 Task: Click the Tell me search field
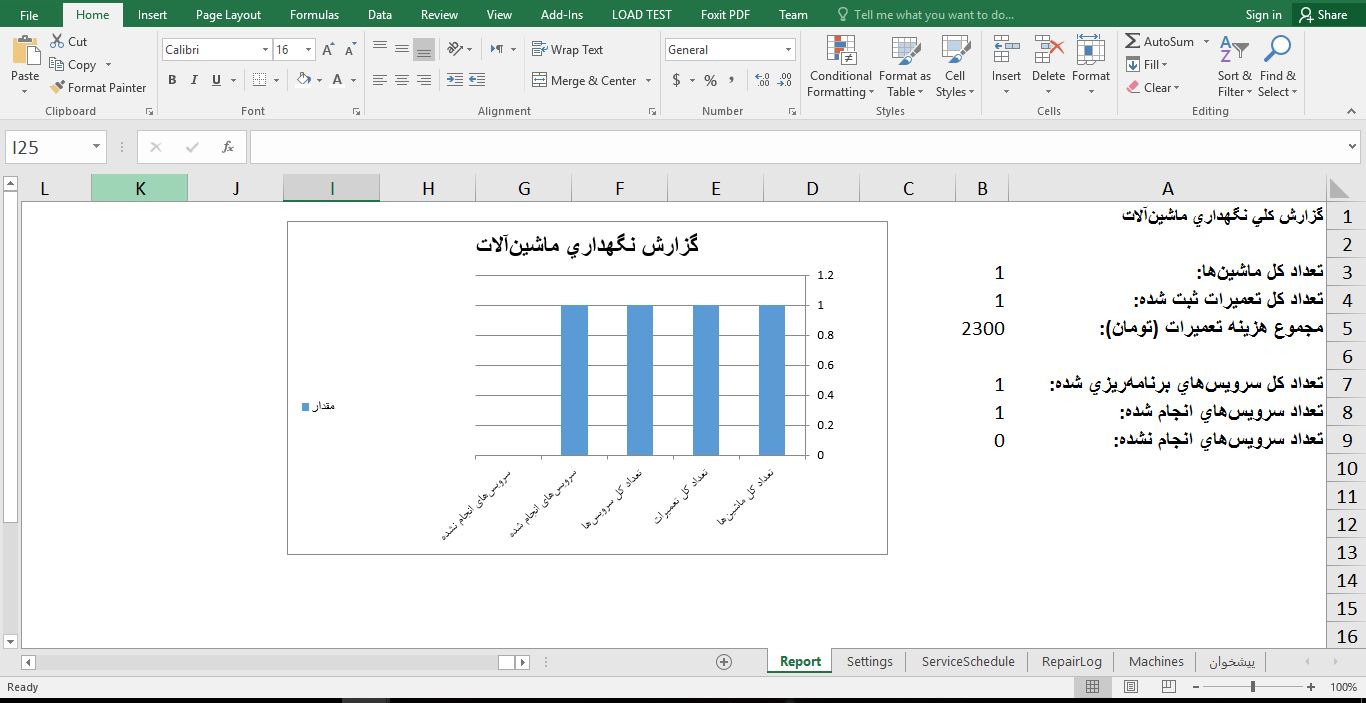925,15
